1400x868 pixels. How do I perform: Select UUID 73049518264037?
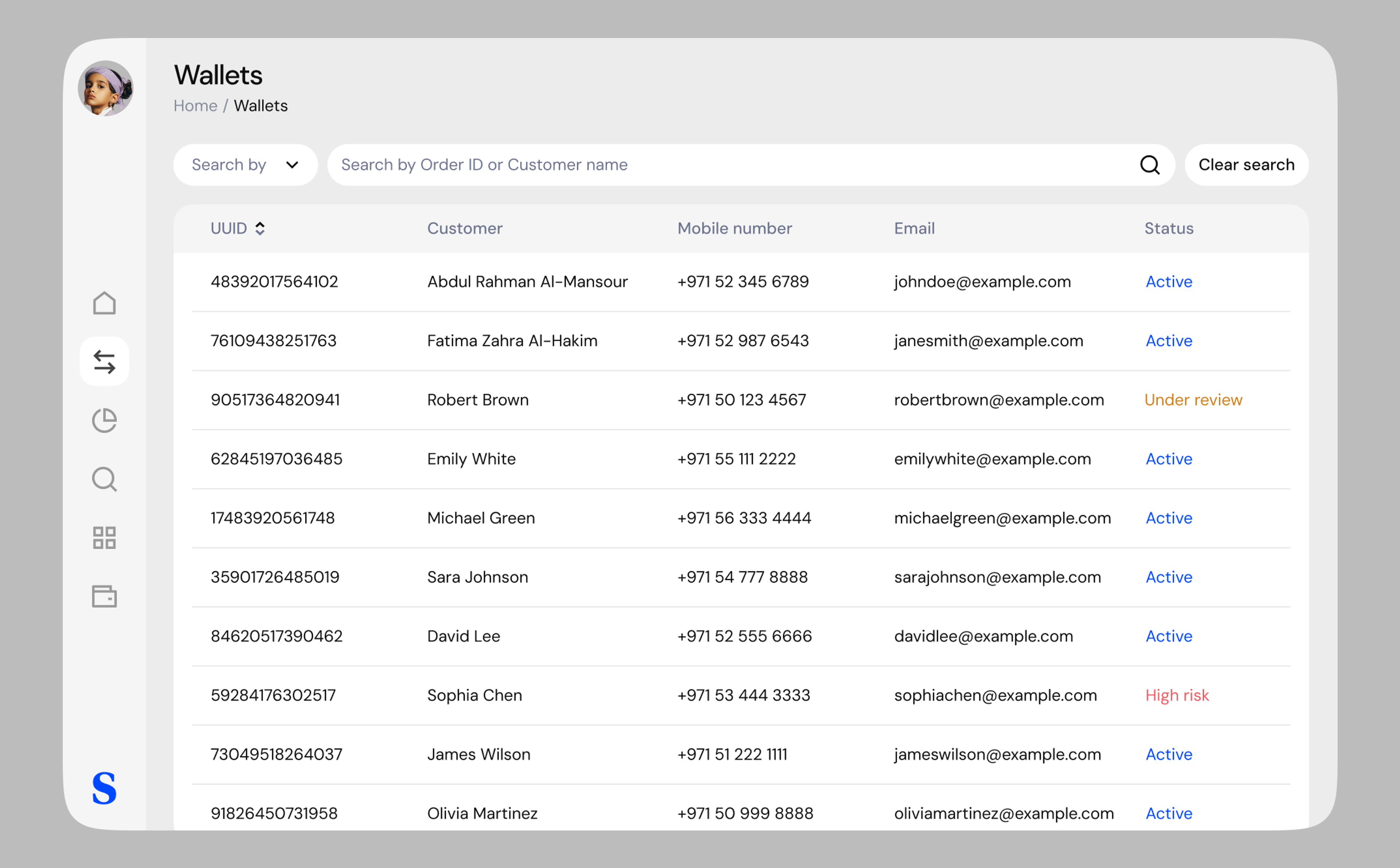point(277,755)
